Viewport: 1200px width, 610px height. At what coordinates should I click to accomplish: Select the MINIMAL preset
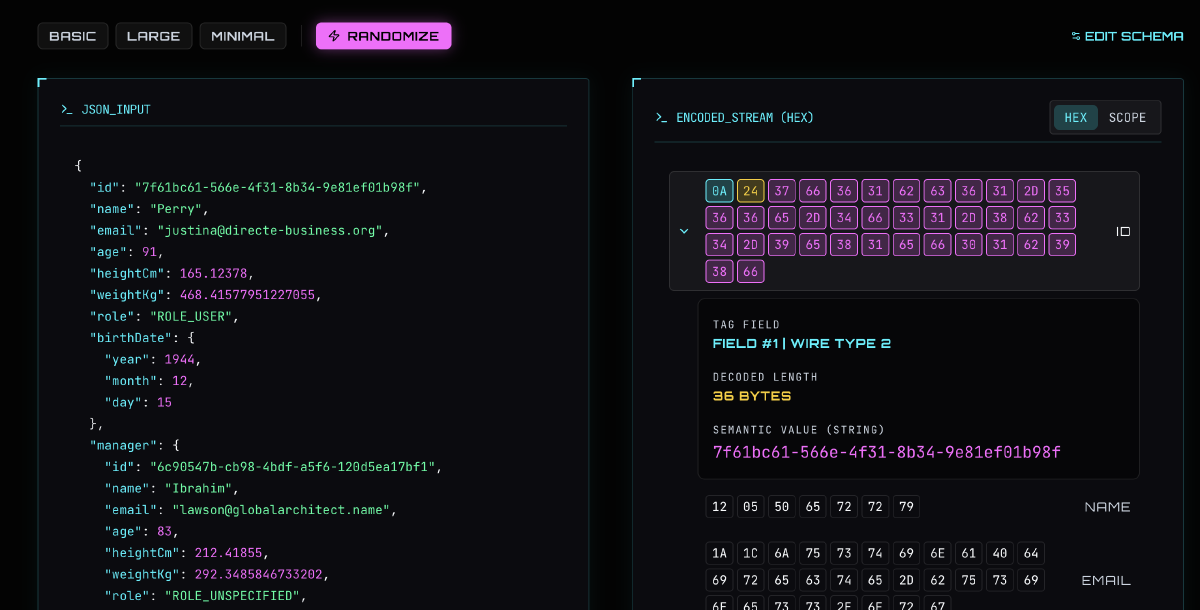point(243,36)
